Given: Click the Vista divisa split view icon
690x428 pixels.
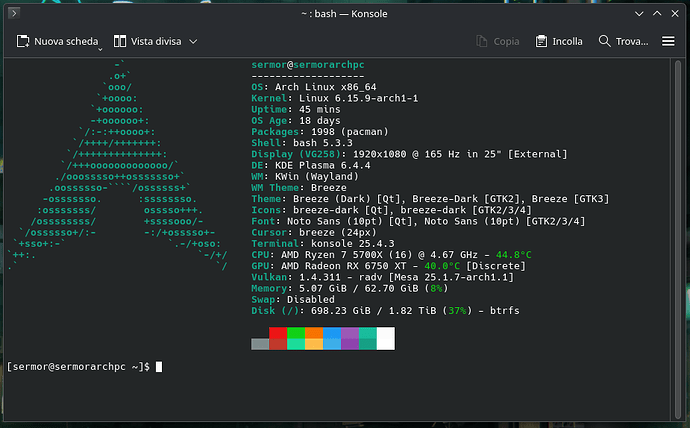Looking at the screenshot, I should [x=120, y=41].
